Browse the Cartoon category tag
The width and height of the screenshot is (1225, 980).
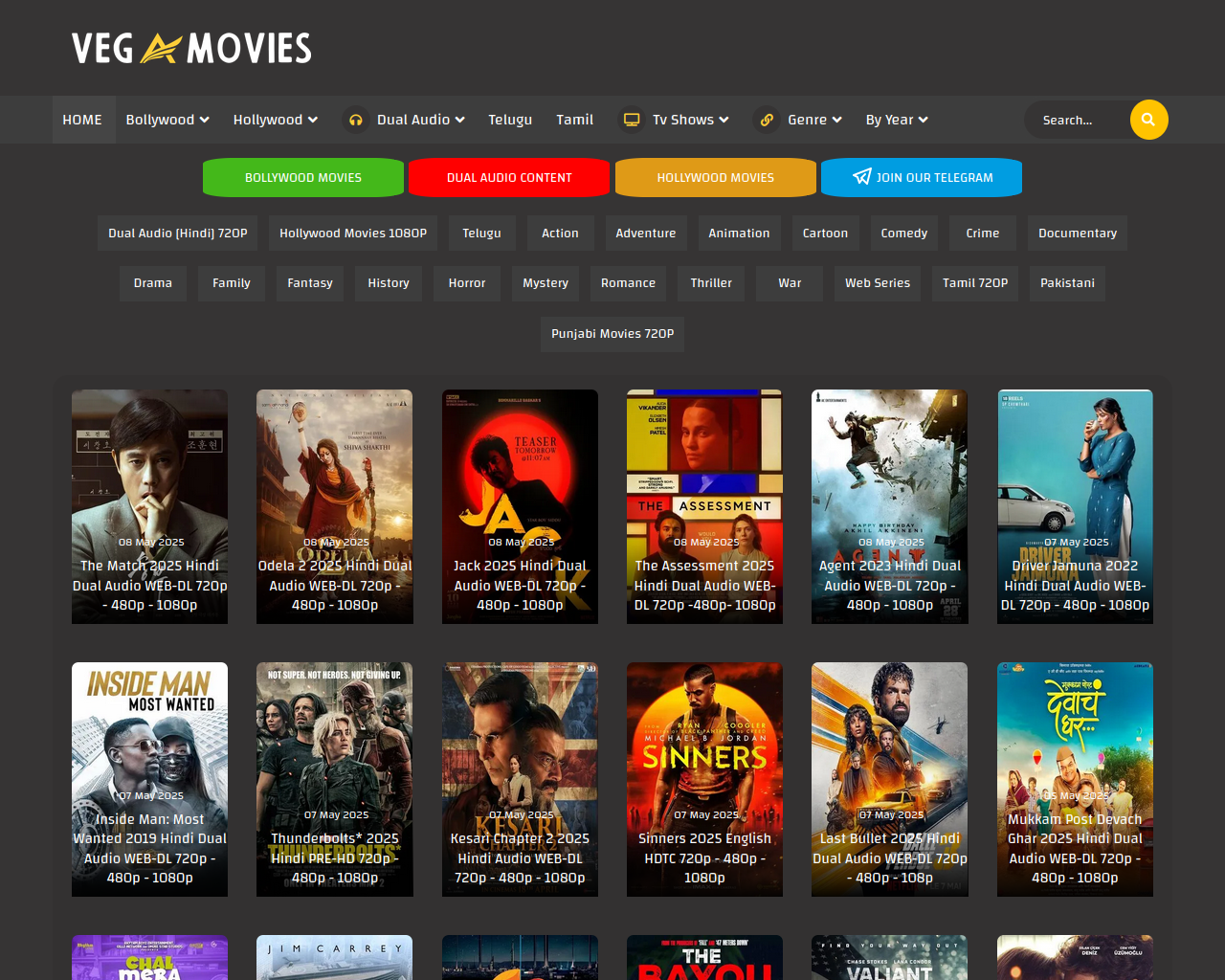coord(825,233)
